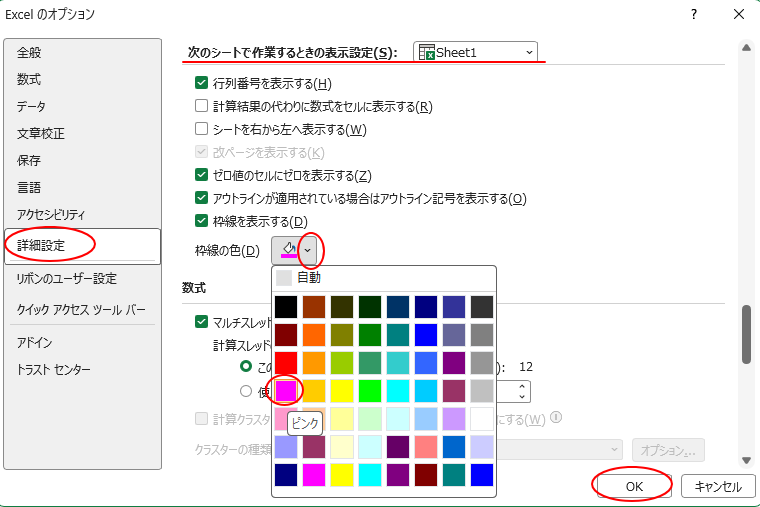760x507 pixels.
Task: Choose the white color swatch
Action: click(482, 419)
